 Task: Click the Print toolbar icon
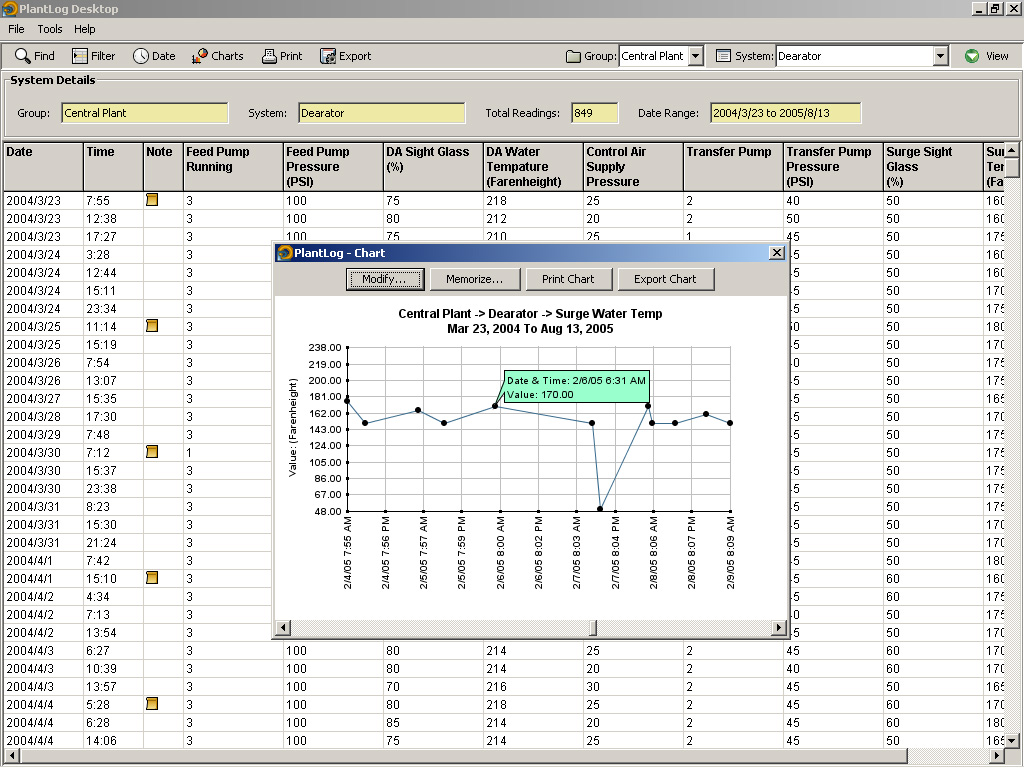point(269,56)
